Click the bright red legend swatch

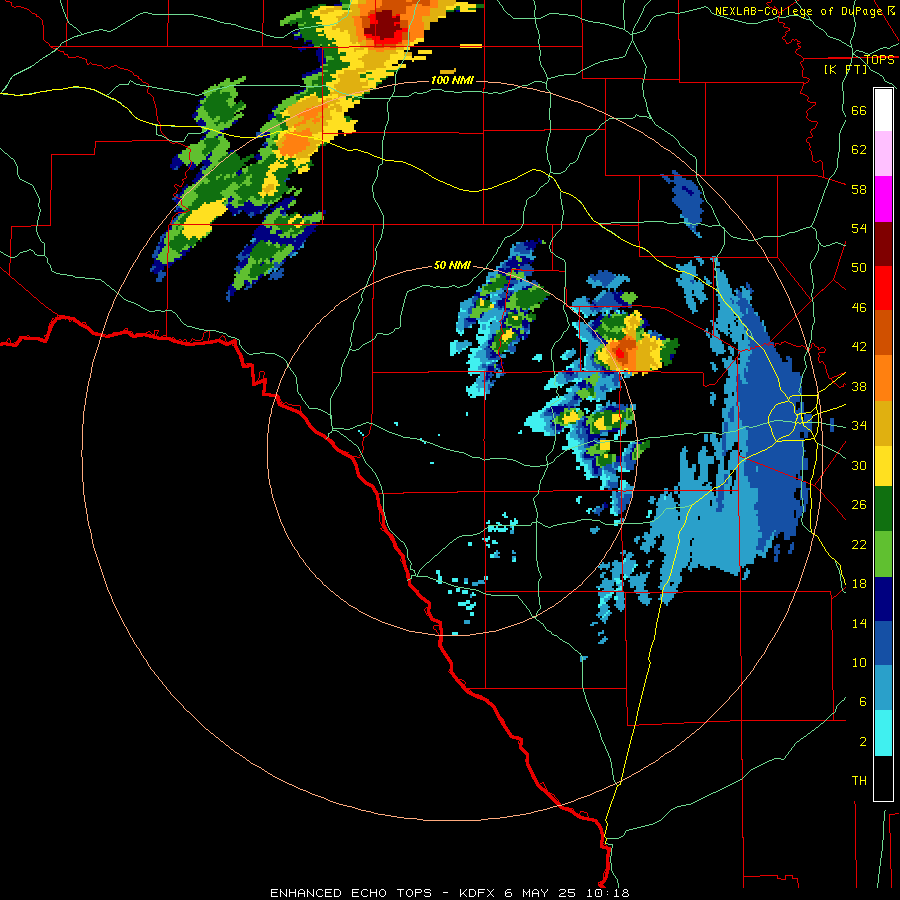coord(883,288)
